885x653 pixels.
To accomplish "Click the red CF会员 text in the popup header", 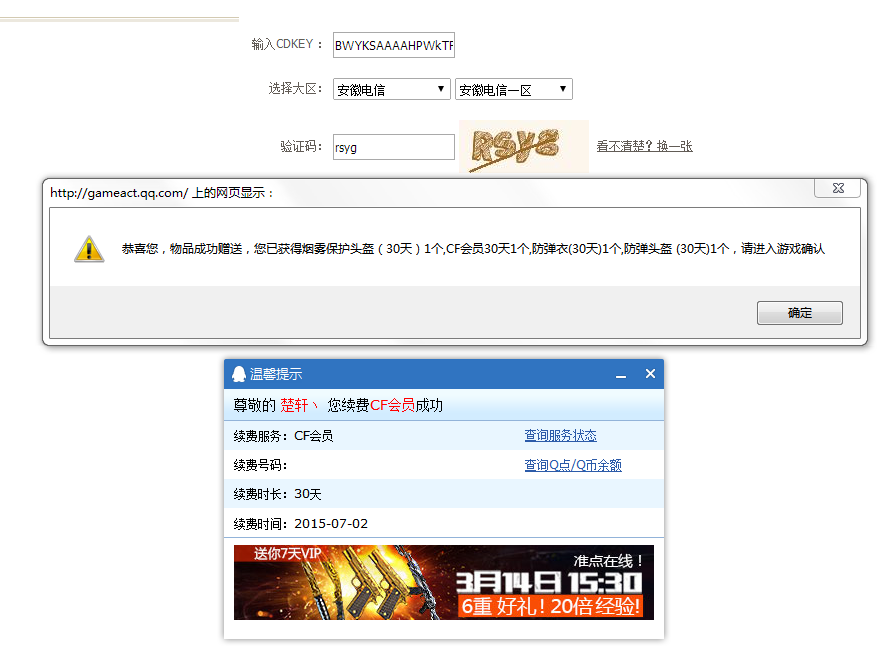I will pos(392,405).
